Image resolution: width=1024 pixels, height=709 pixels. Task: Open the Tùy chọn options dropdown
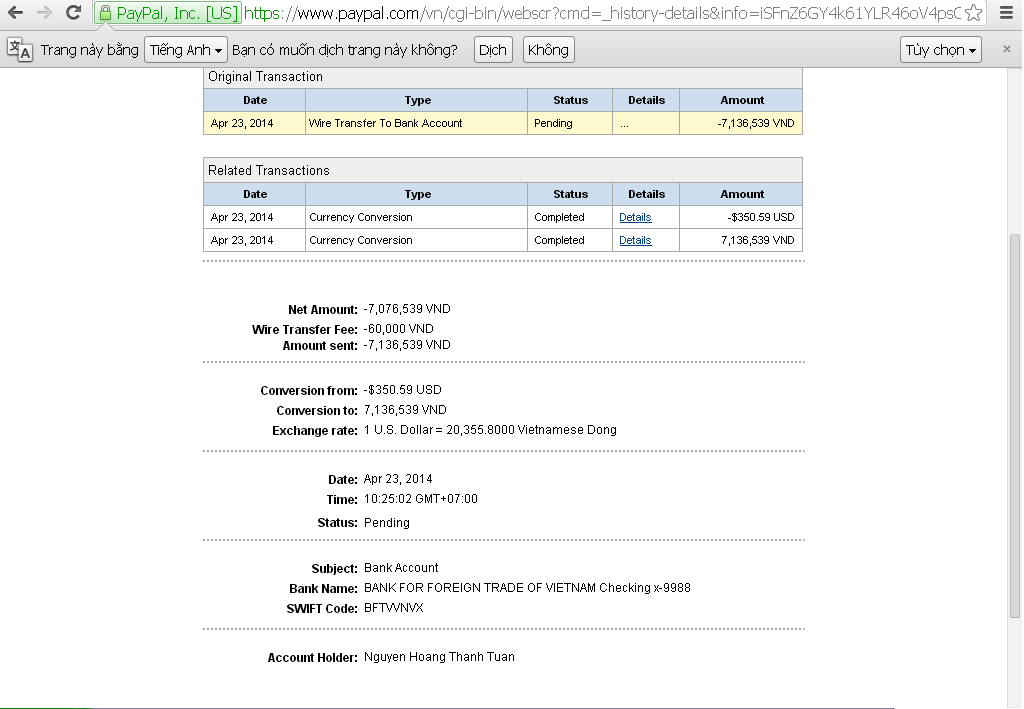941,50
